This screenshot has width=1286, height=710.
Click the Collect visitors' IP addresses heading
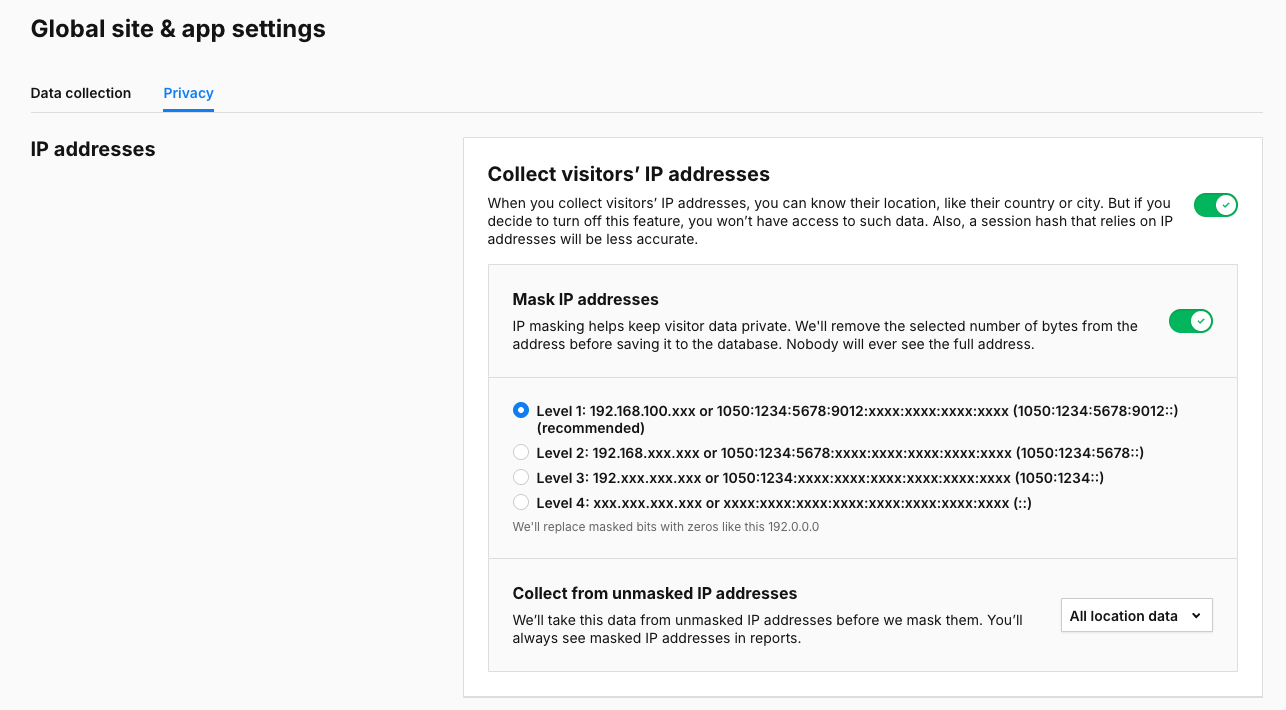628,174
